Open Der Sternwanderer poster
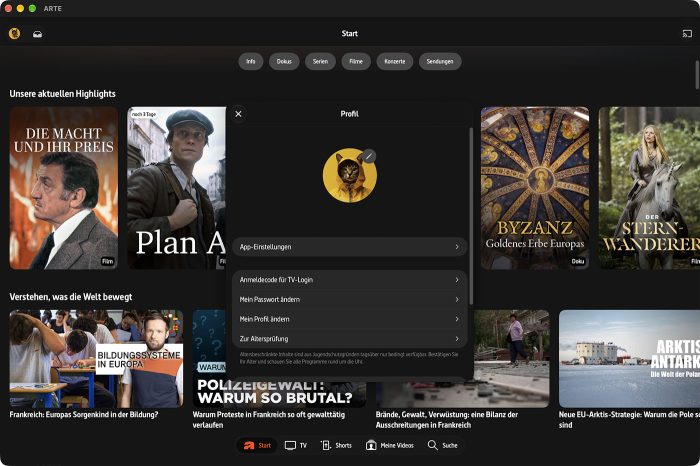700x466 pixels. pyautogui.click(x=649, y=188)
